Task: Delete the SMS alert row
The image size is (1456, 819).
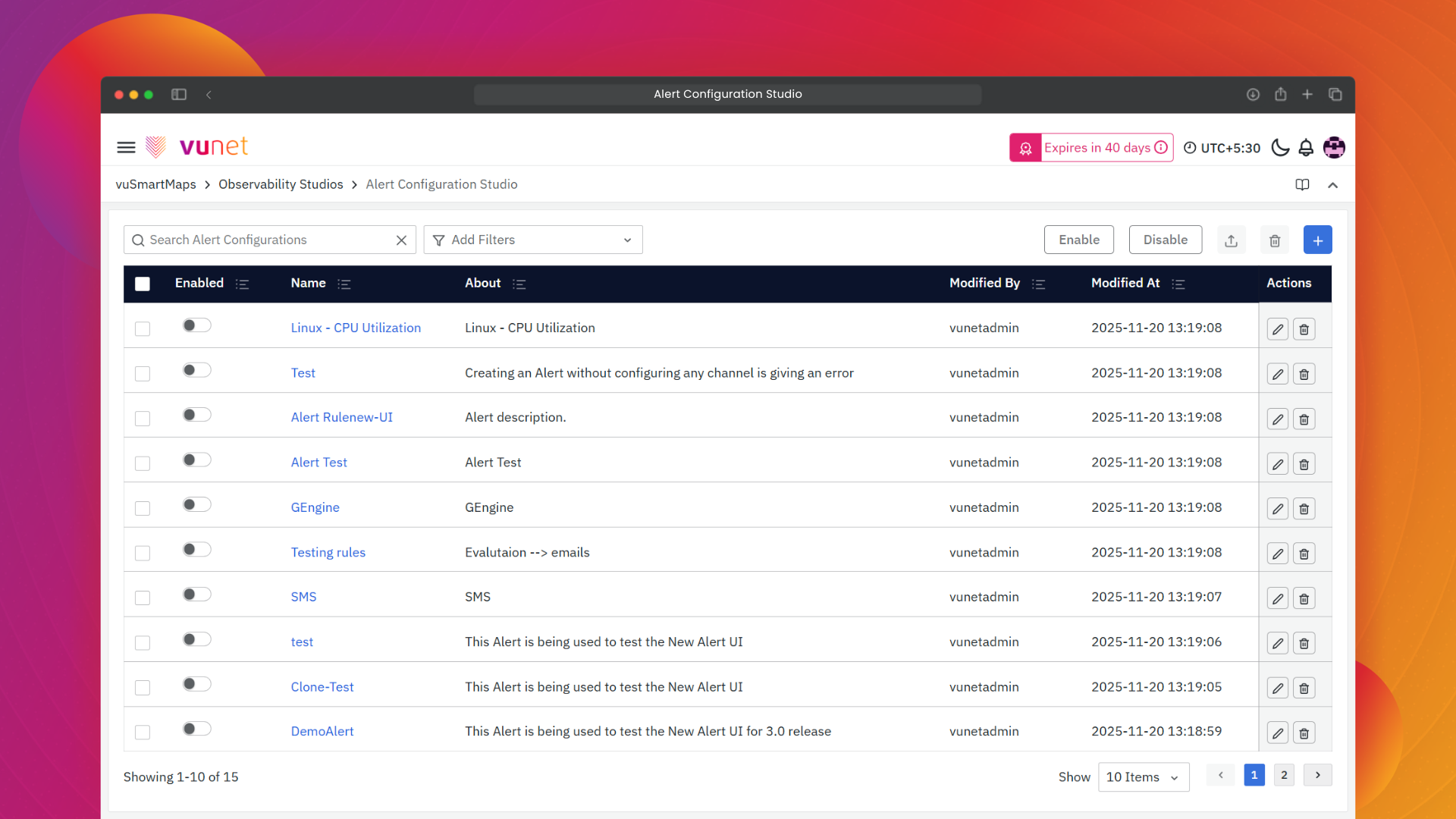Action: click(x=1304, y=598)
